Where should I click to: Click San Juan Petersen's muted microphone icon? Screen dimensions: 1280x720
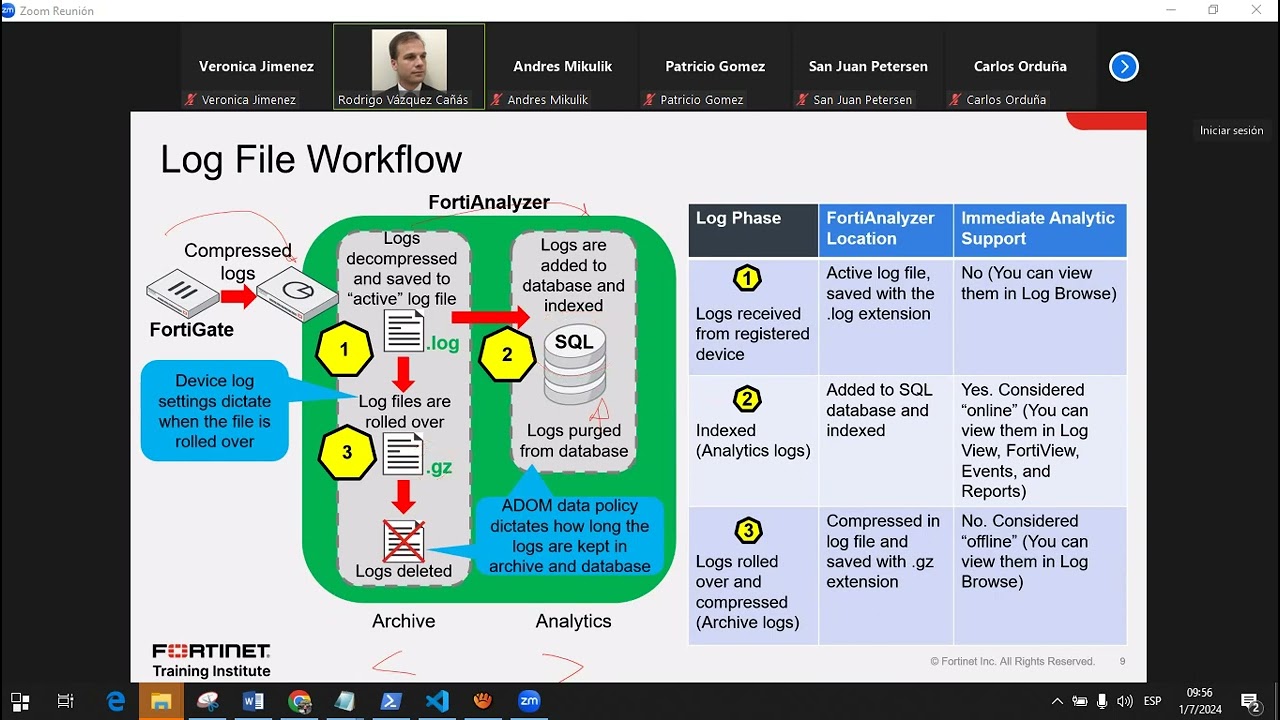click(802, 100)
